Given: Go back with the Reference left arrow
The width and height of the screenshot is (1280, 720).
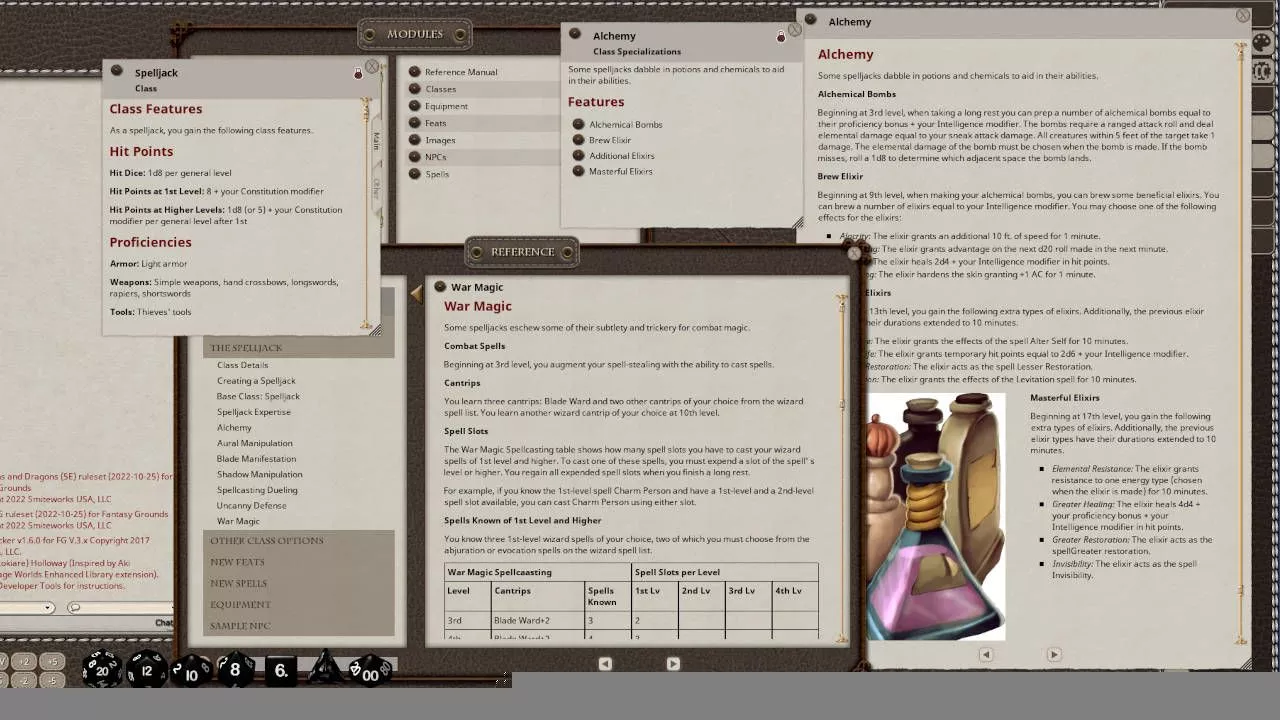Looking at the screenshot, I should (x=416, y=293).
